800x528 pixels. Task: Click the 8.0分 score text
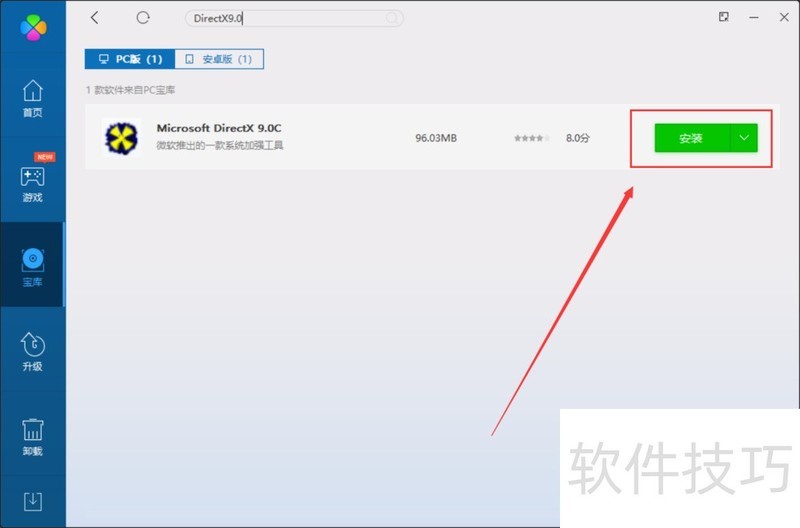pyautogui.click(x=578, y=138)
